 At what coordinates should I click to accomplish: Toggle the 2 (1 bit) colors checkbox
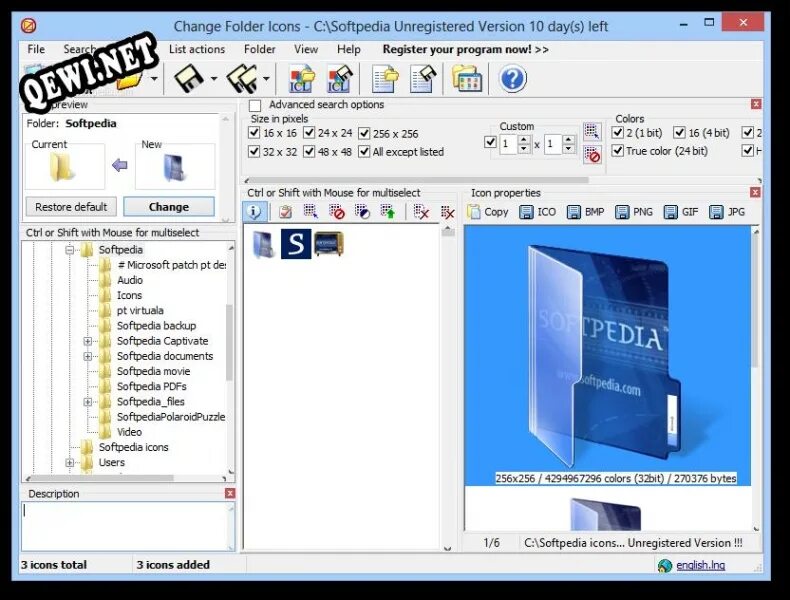tap(618, 132)
